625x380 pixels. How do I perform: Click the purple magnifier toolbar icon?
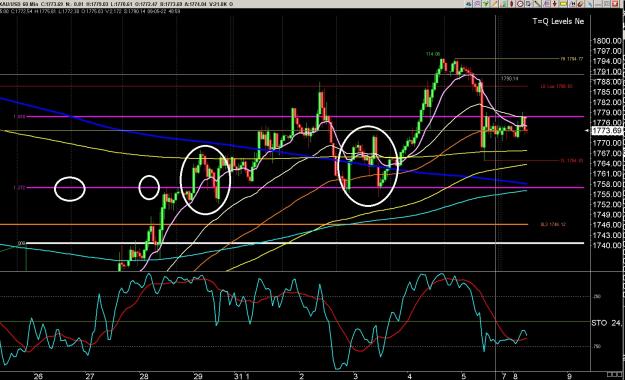pyautogui.click(x=477, y=4)
